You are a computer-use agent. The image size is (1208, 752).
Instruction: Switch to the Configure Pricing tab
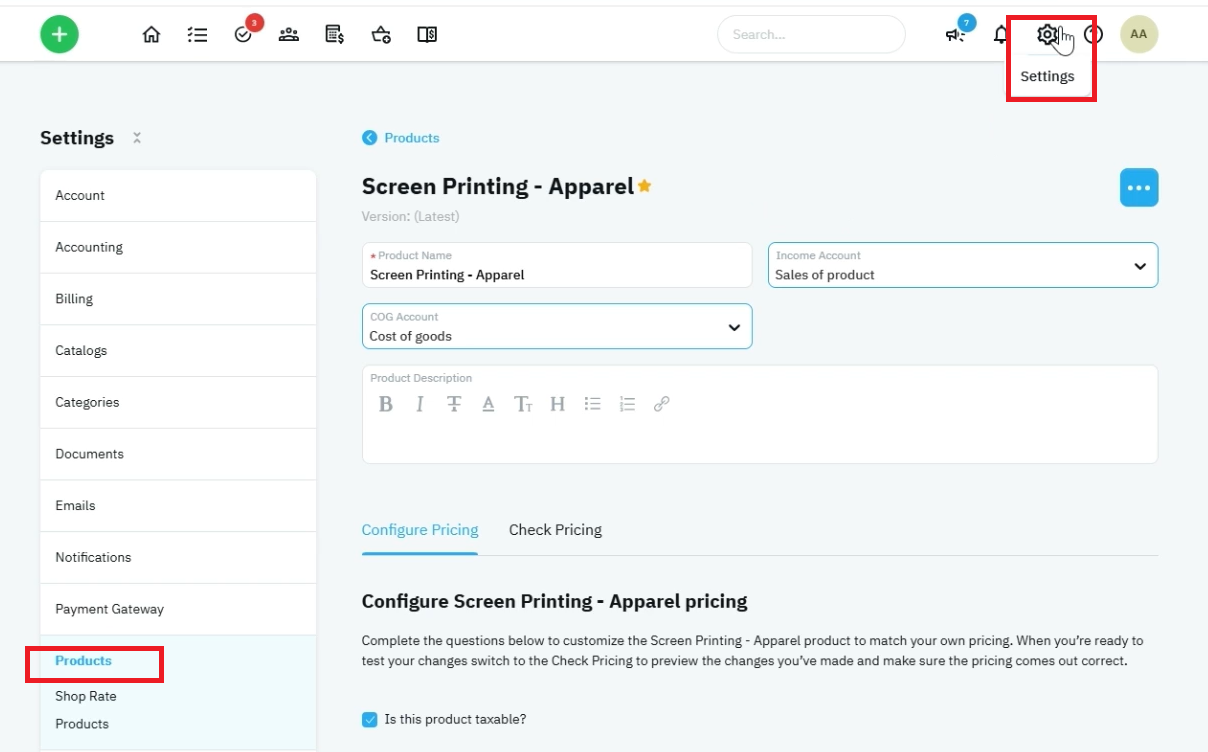point(420,530)
